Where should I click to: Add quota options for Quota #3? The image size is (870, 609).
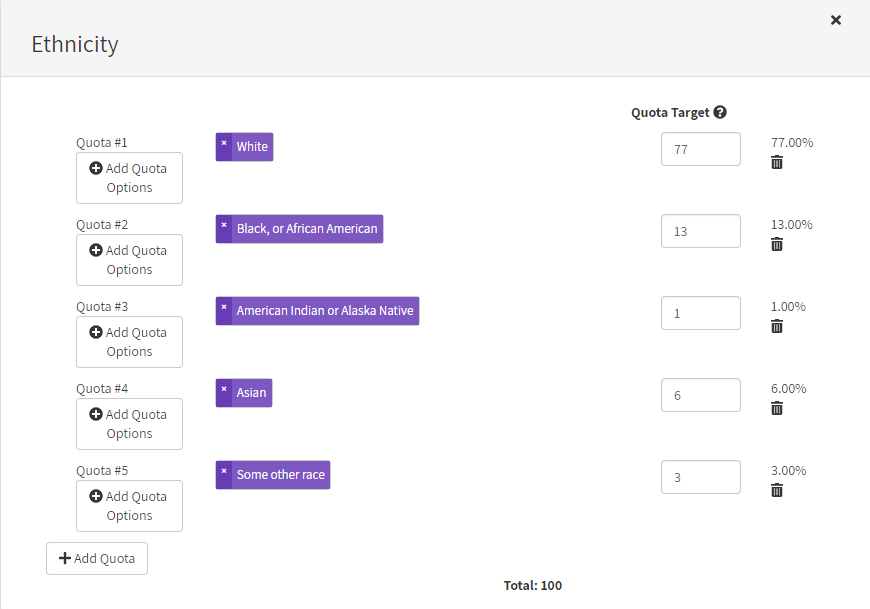click(x=129, y=342)
